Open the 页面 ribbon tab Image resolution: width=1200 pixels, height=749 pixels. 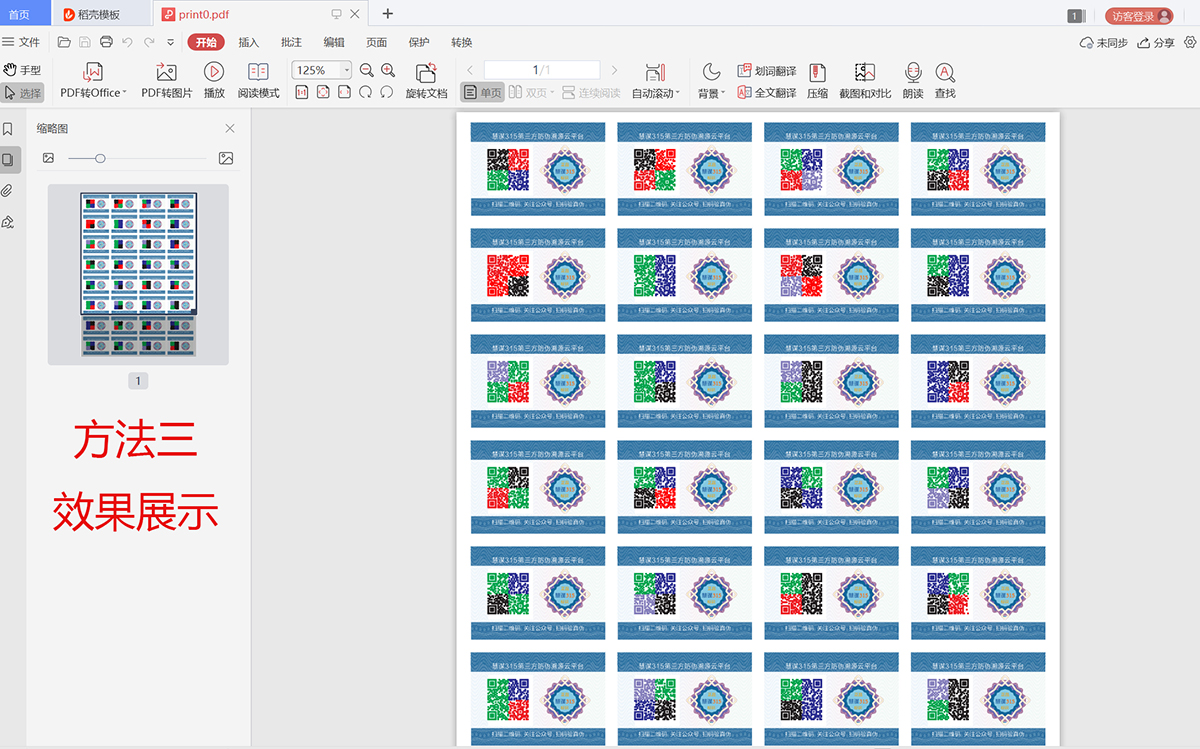(376, 42)
